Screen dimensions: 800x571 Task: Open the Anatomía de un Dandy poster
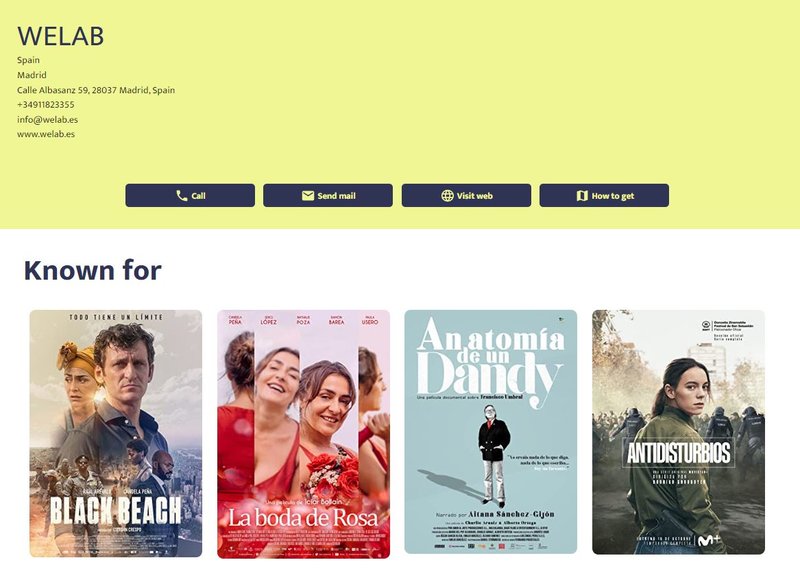coord(491,432)
